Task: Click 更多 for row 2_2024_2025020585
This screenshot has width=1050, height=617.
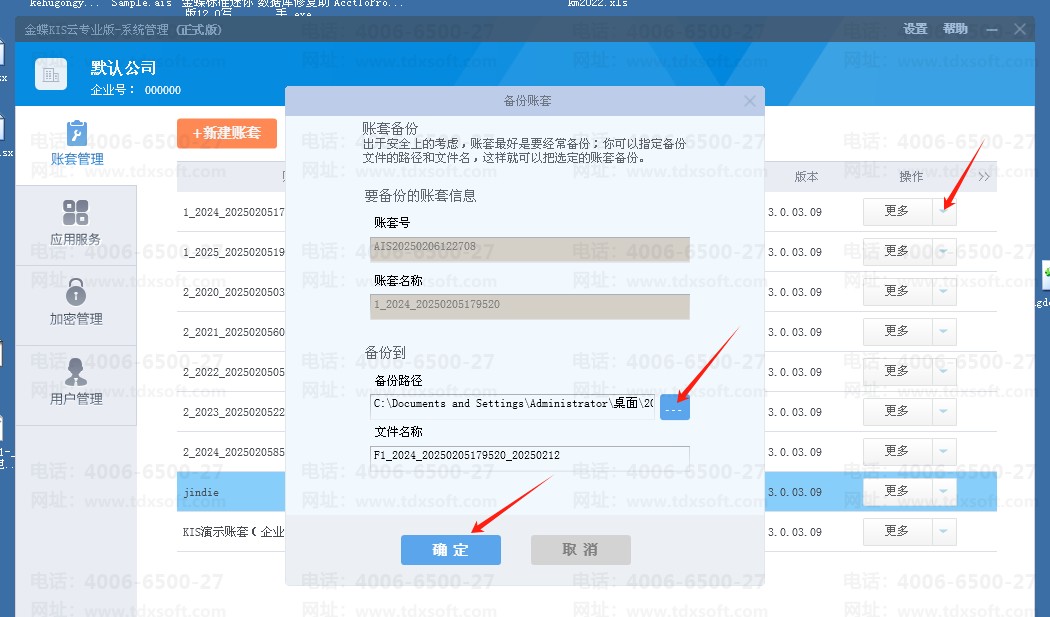Action: coord(897,452)
